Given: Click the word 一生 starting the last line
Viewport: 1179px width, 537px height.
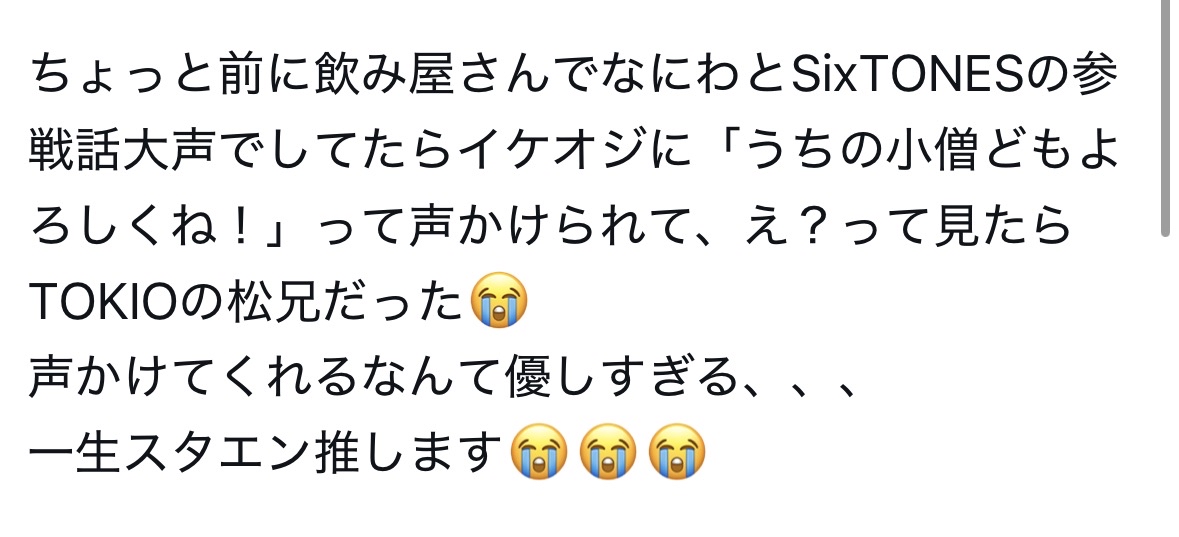Looking at the screenshot, I should [75, 453].
